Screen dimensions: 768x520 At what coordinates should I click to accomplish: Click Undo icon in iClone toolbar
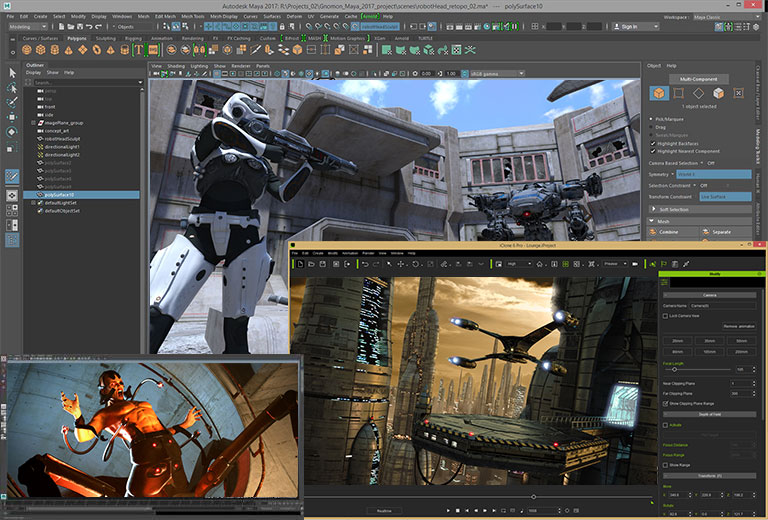tap(365, 264)
